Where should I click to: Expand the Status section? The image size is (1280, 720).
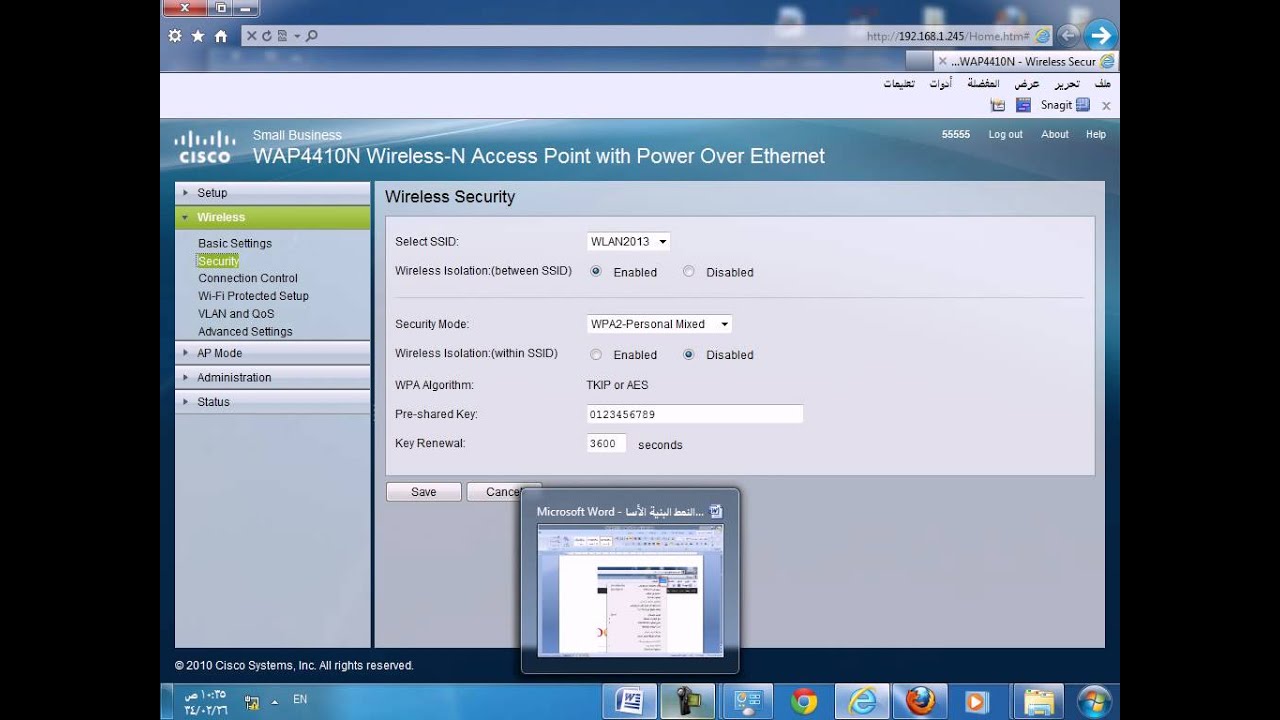tap(272, 402)
